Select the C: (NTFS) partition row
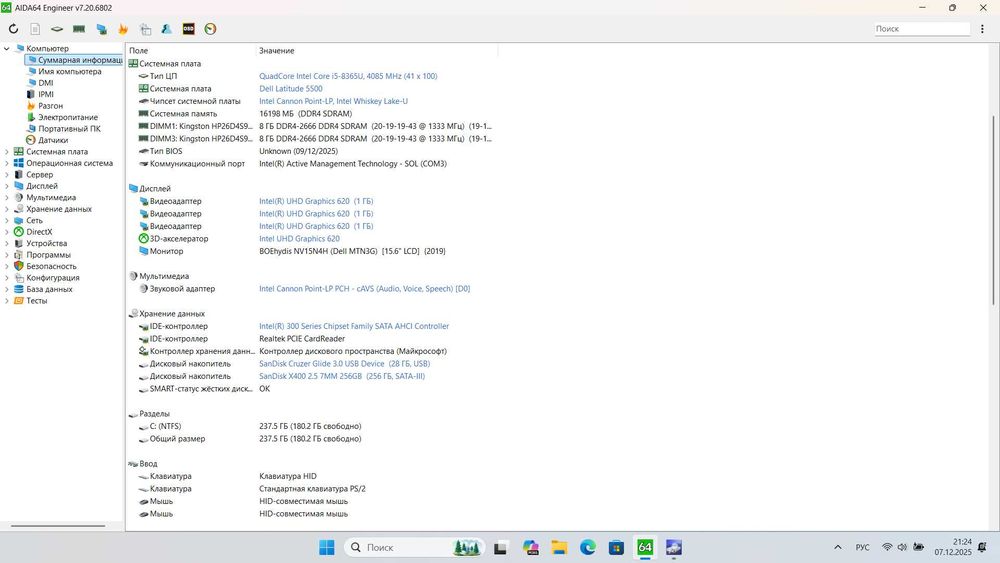Viewport: 1000px width, 563px height. click(311, 427)
